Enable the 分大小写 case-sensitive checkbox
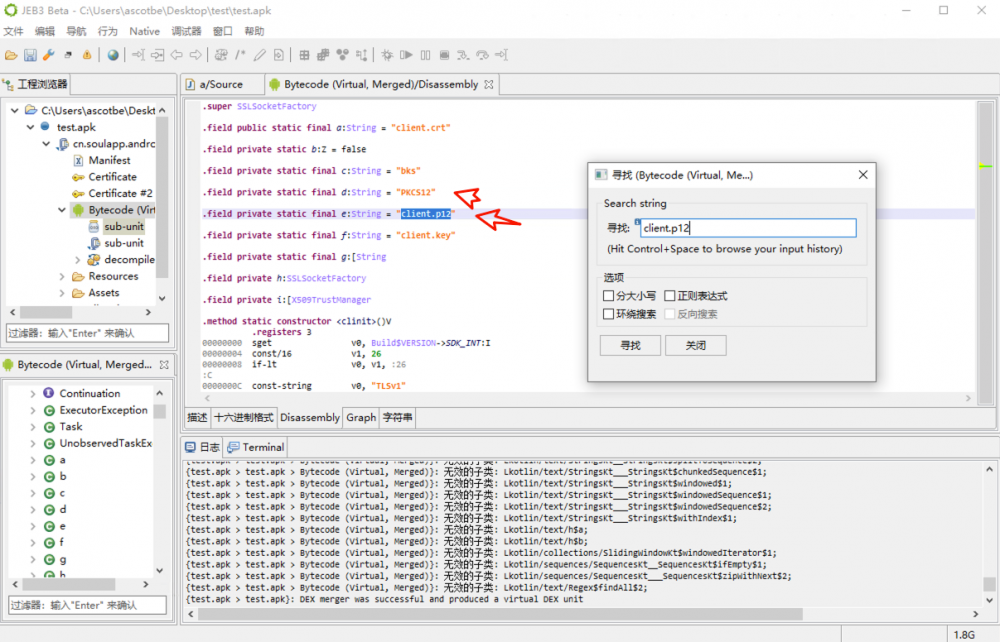Image resolution: width=1000 pixels, height=642 pixels. (x=609, y=296)
